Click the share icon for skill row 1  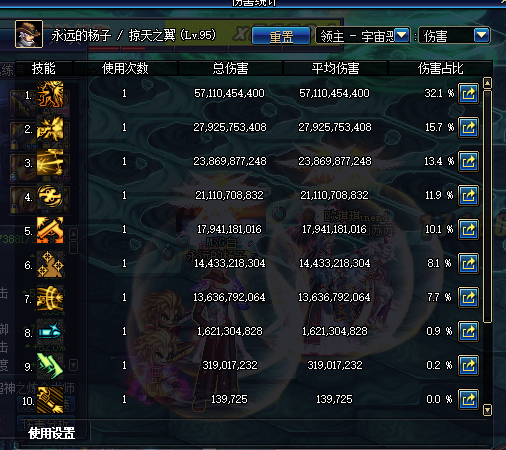(x=468, y=93)
